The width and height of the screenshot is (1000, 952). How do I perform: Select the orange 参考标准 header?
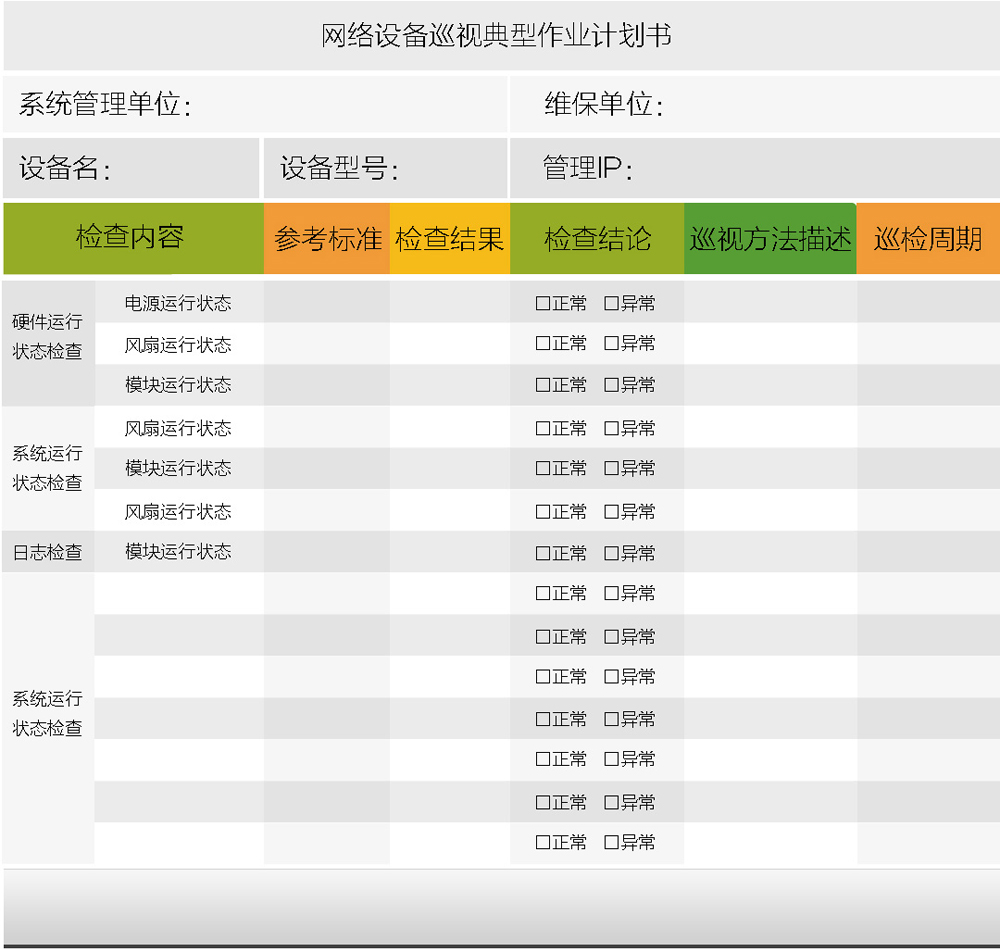[x=327, y=239]
